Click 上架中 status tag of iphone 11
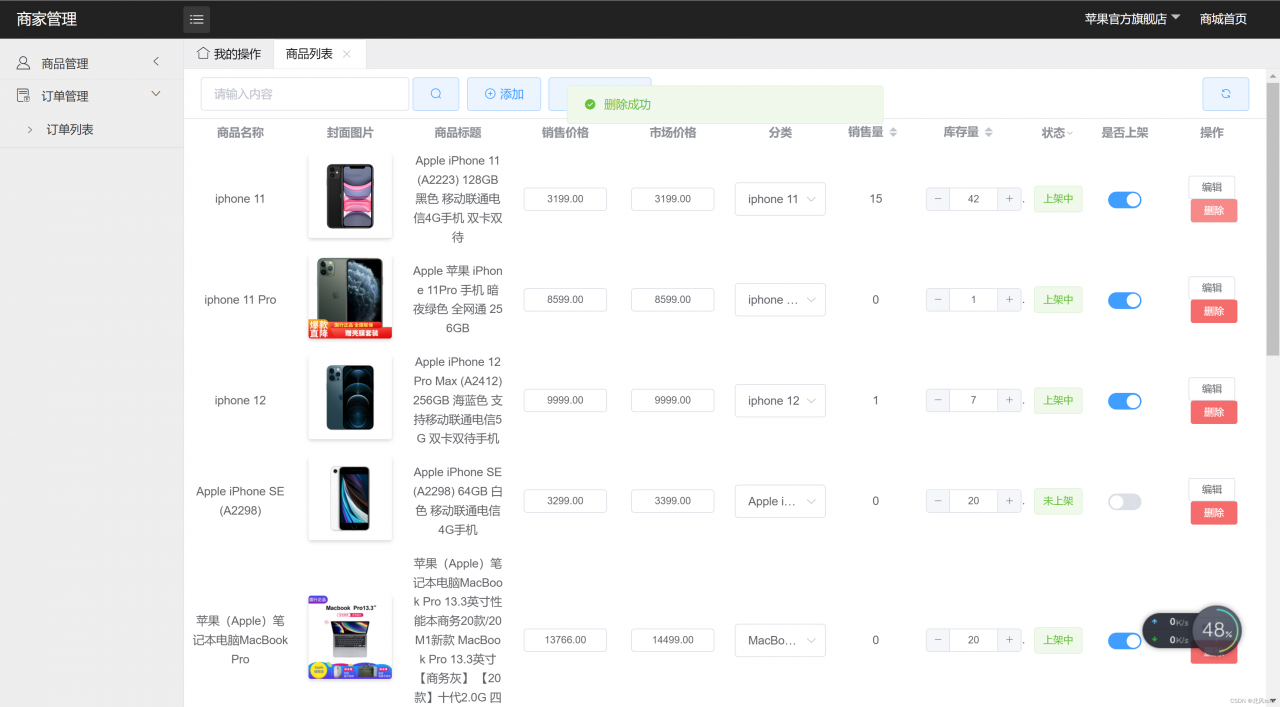This screenshot has width=1280, height=707. click(1058, 199)
